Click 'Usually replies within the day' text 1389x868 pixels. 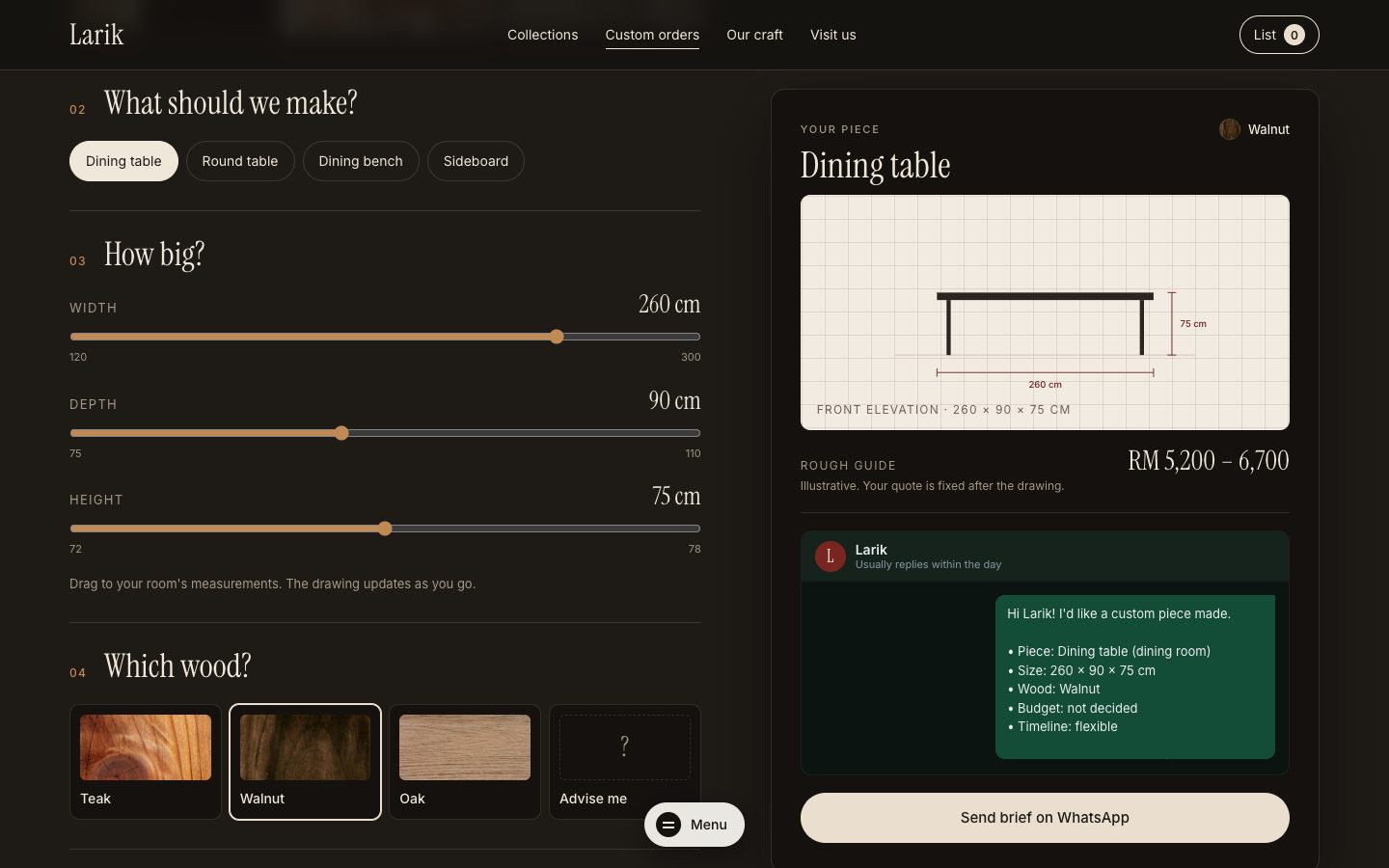pos(928,565)
